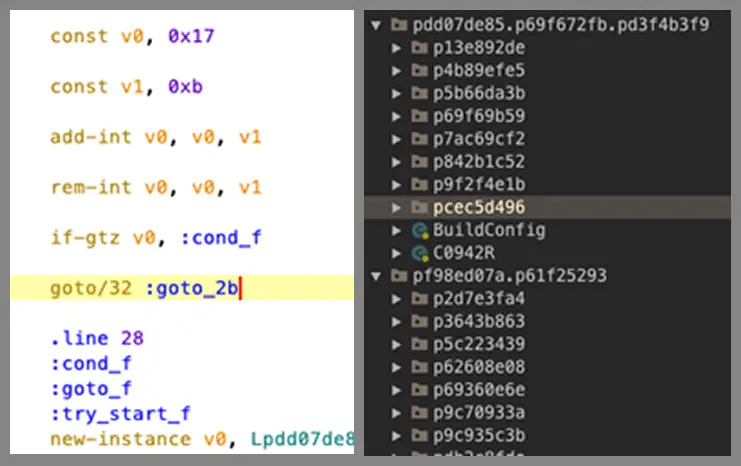
Task: Click the p2d7e3fa4 folder icon
Action: [419, 298]
